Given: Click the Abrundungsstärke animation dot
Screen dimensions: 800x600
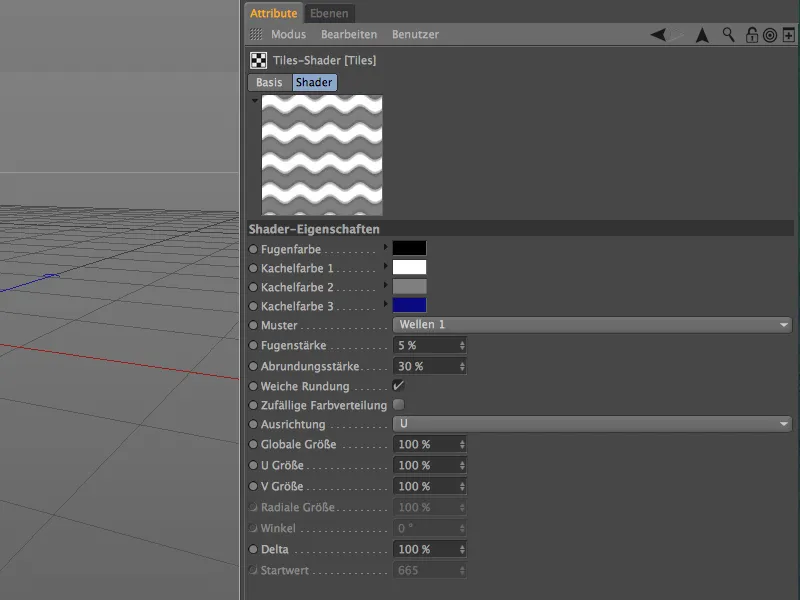Looking at the screenshot, I should click(253, 366).
